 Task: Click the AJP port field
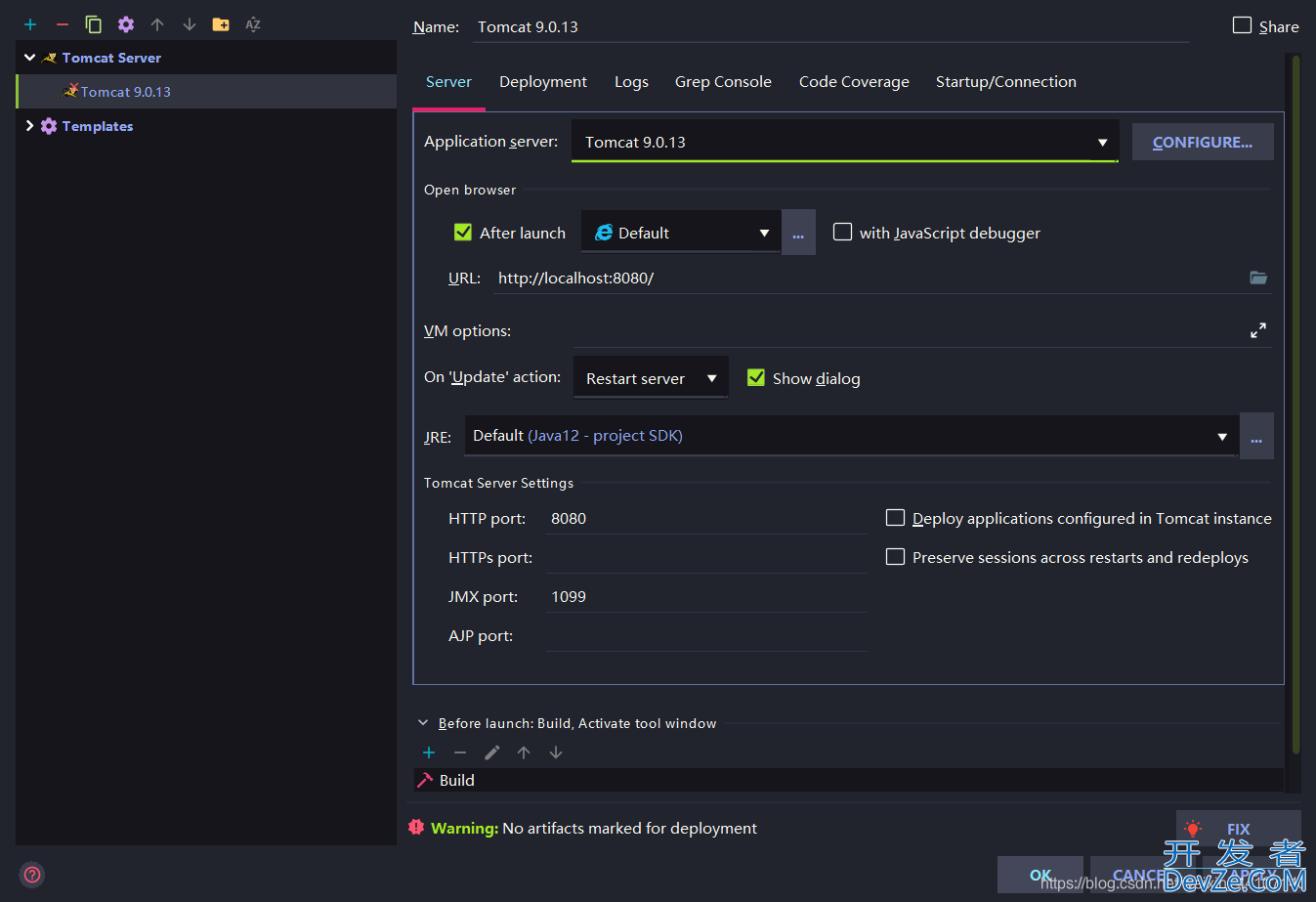click(706, 635)
